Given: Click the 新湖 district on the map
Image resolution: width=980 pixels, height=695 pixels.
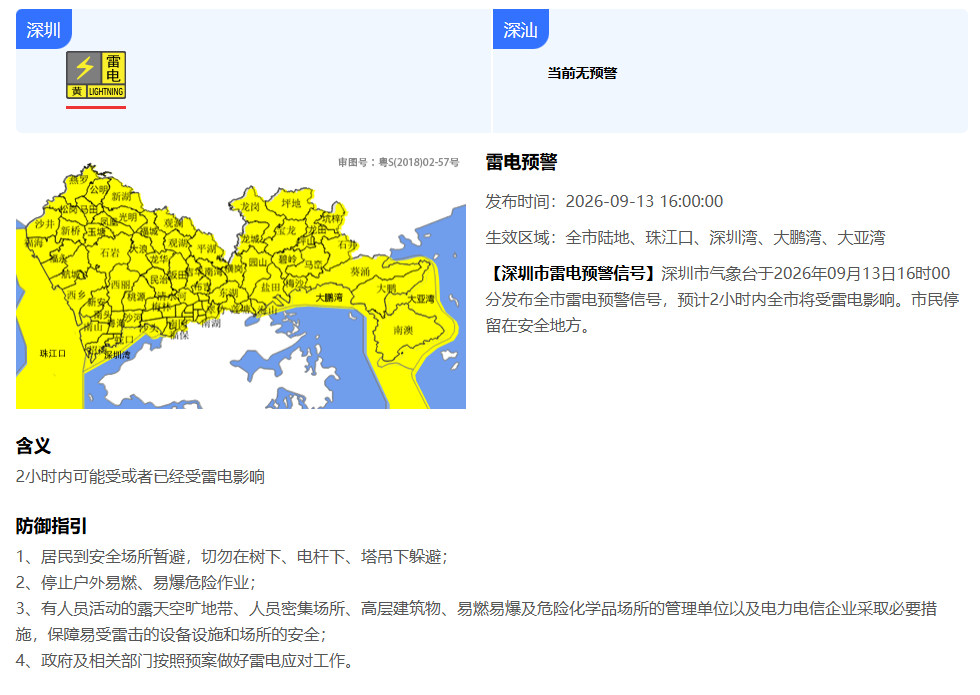Looking at the screenshot, I should pyautogui.click(x=121, y=197).
